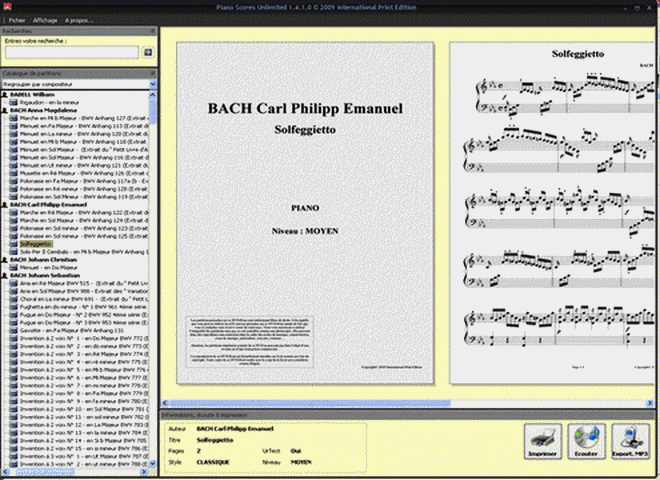
Task: Click the score icon beside Gavotte en Fa Majeur
Action: click(x=13, y=331)
